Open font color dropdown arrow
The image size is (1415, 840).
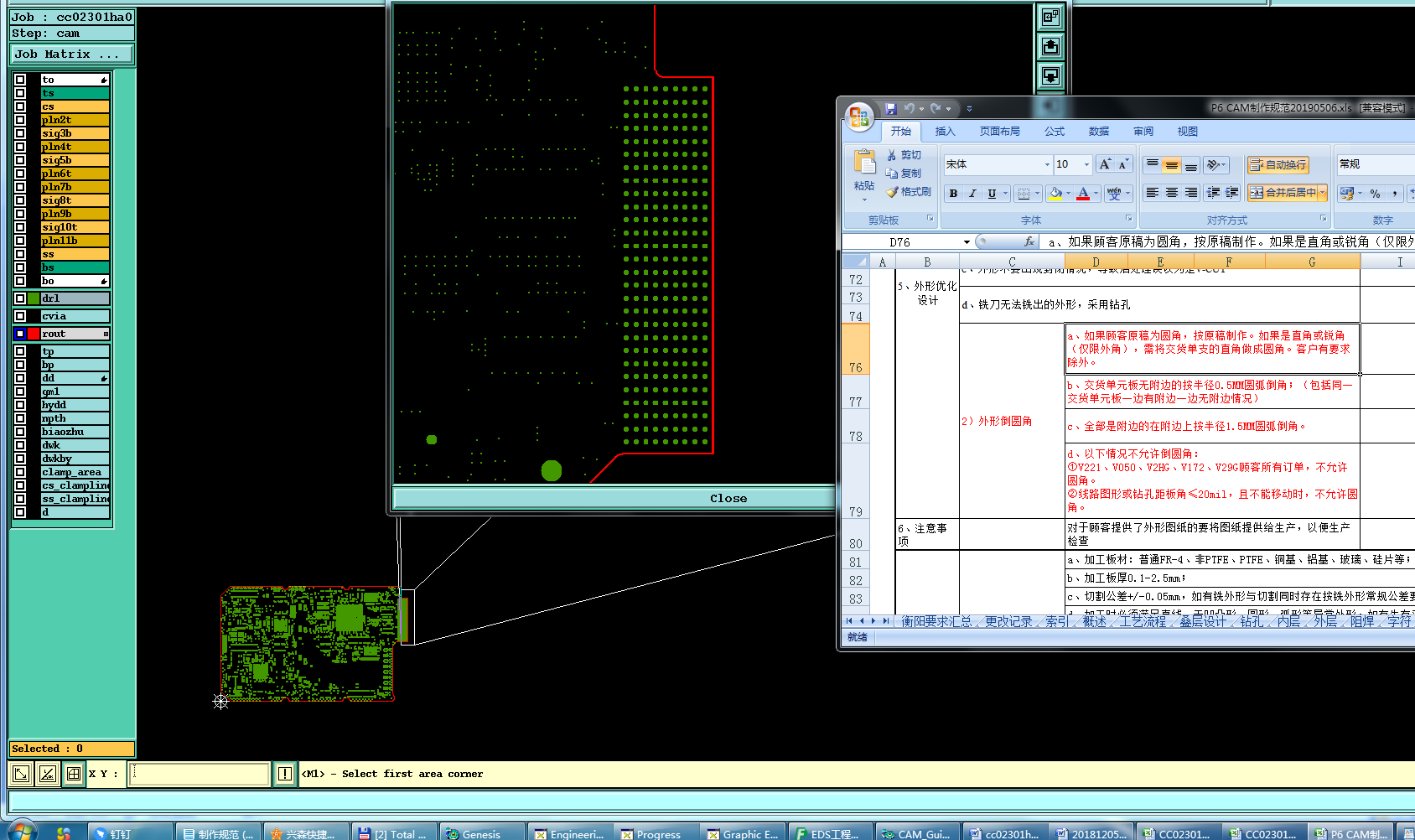[x=1096, y=194]
